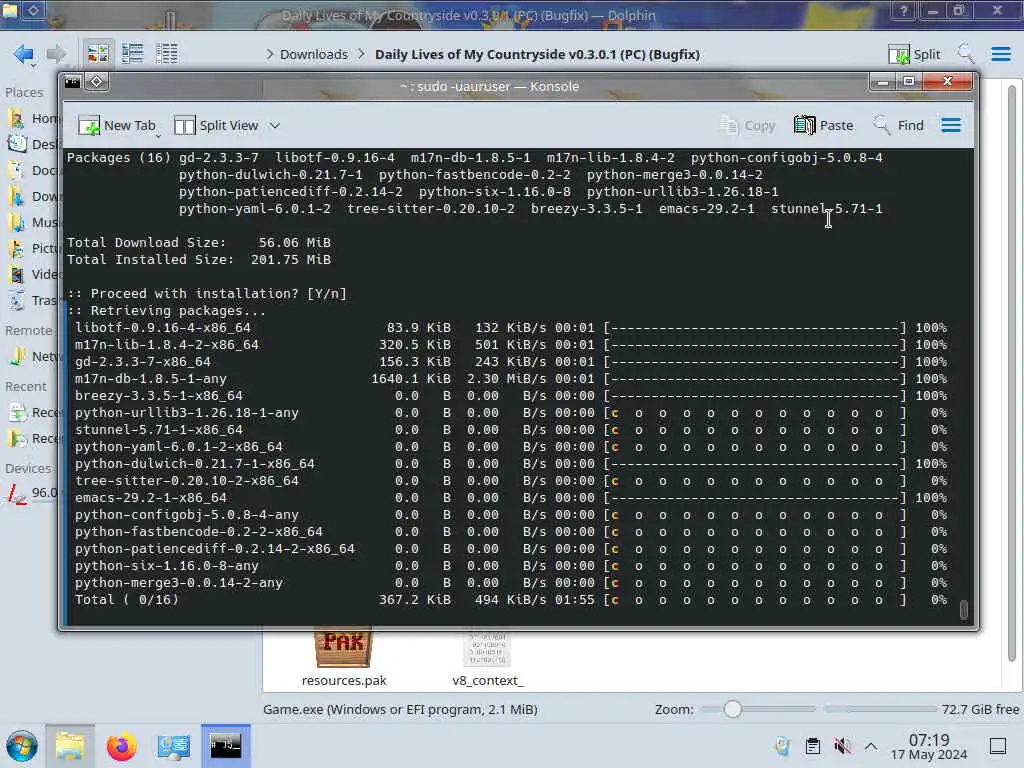Open Desktop in Places sidebar
Image resolution: width=1024 pixels, height=768 pixels.
(x=33, y=144)
